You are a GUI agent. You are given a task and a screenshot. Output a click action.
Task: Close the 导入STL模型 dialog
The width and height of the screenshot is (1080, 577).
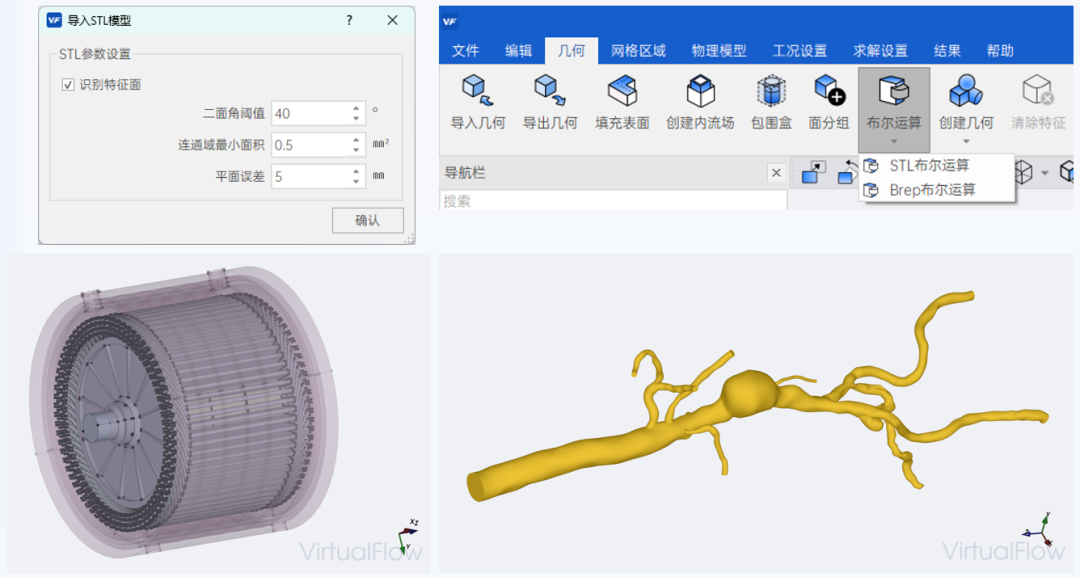tap(393, 21)
